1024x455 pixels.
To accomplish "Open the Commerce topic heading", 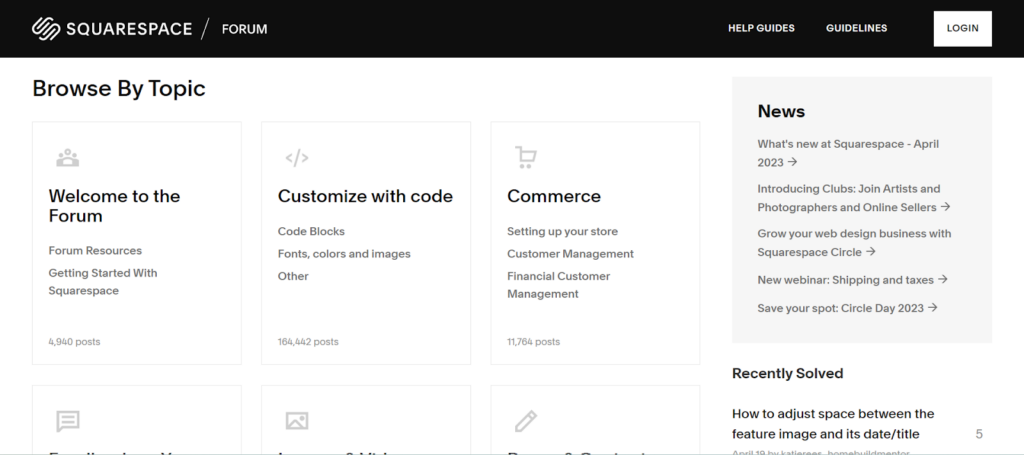I will click(x=554, y=196).
